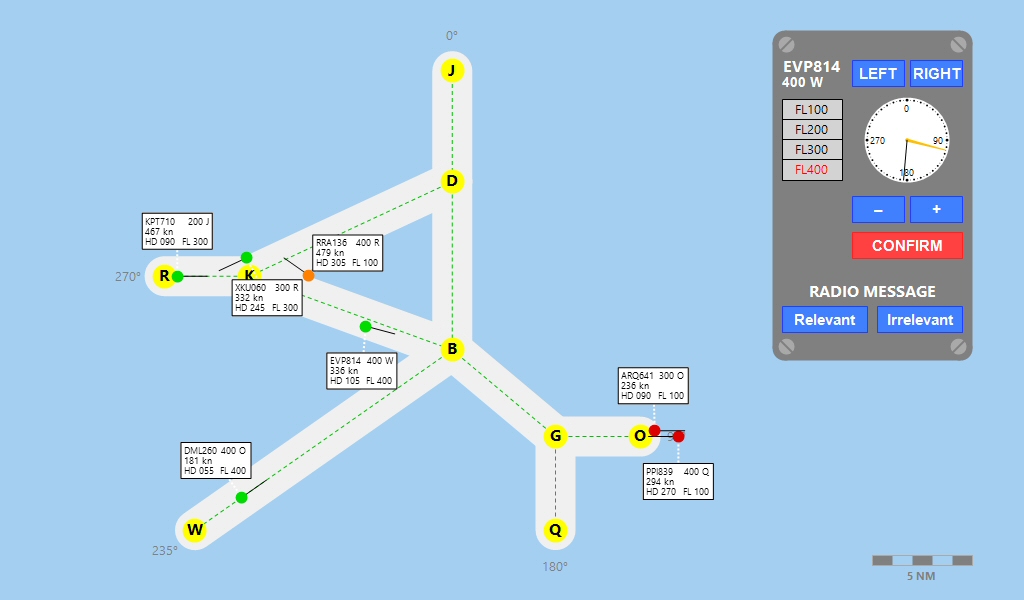Select flight level FL100

coord(812,110)
